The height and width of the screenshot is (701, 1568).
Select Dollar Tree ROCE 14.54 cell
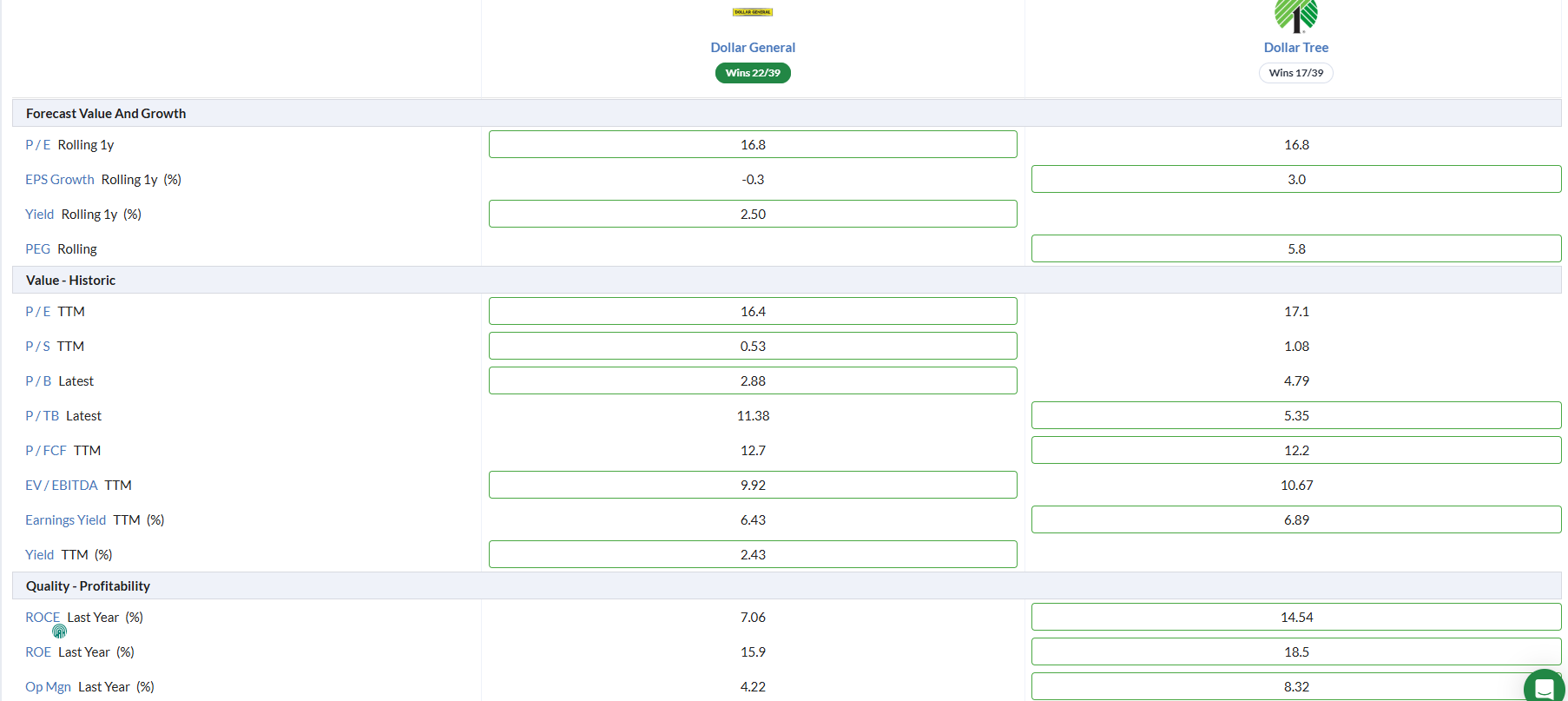(1296, 617)
